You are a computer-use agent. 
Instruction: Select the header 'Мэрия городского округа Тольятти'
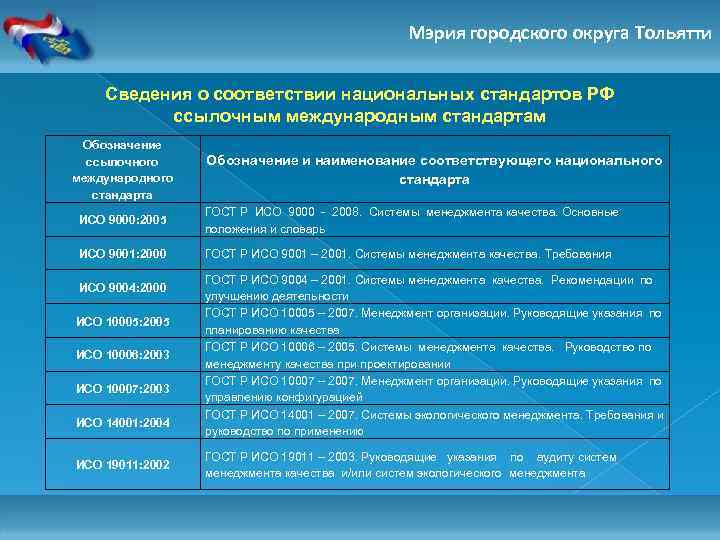coord(560,34)
